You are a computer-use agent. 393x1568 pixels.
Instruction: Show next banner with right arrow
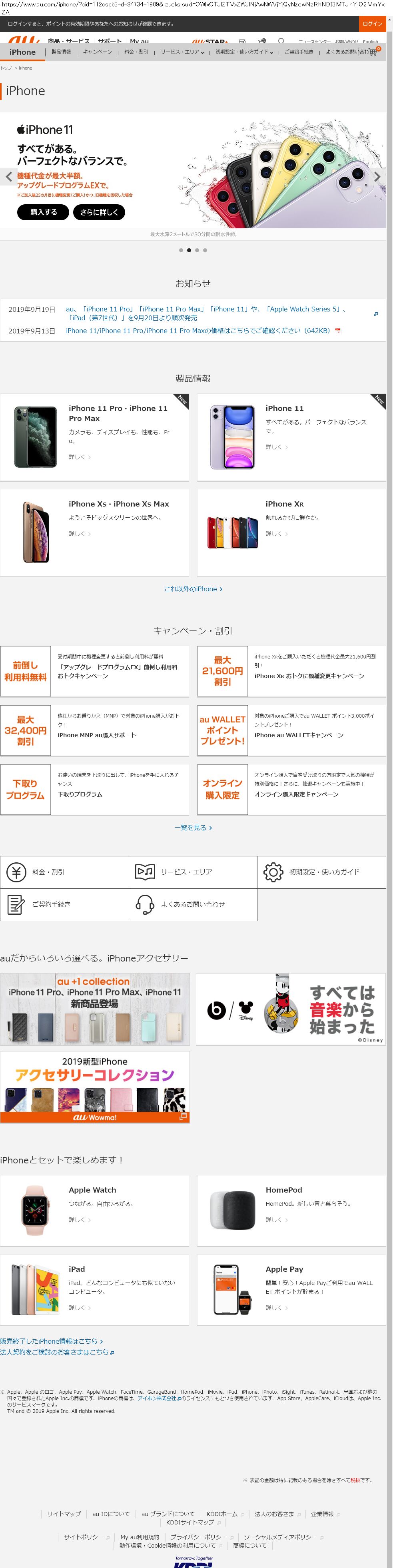(377, 177)
